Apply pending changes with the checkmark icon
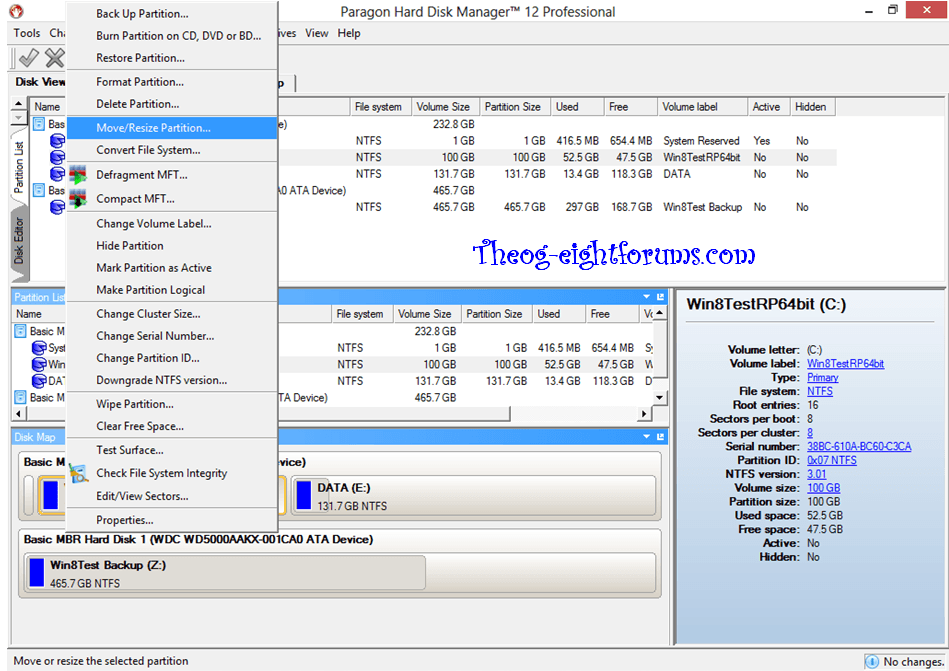 (28, 58)
